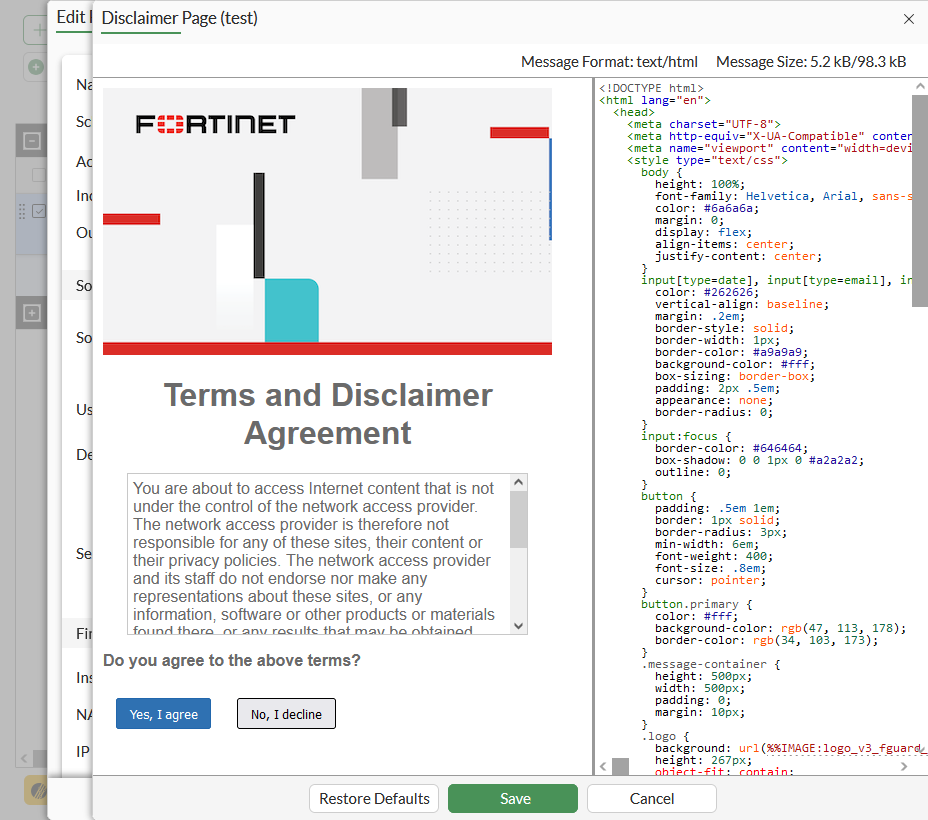Restore Defaults for the disclaimer page
This screenshot has height=820, width=928.
click(x=374, y=798)
